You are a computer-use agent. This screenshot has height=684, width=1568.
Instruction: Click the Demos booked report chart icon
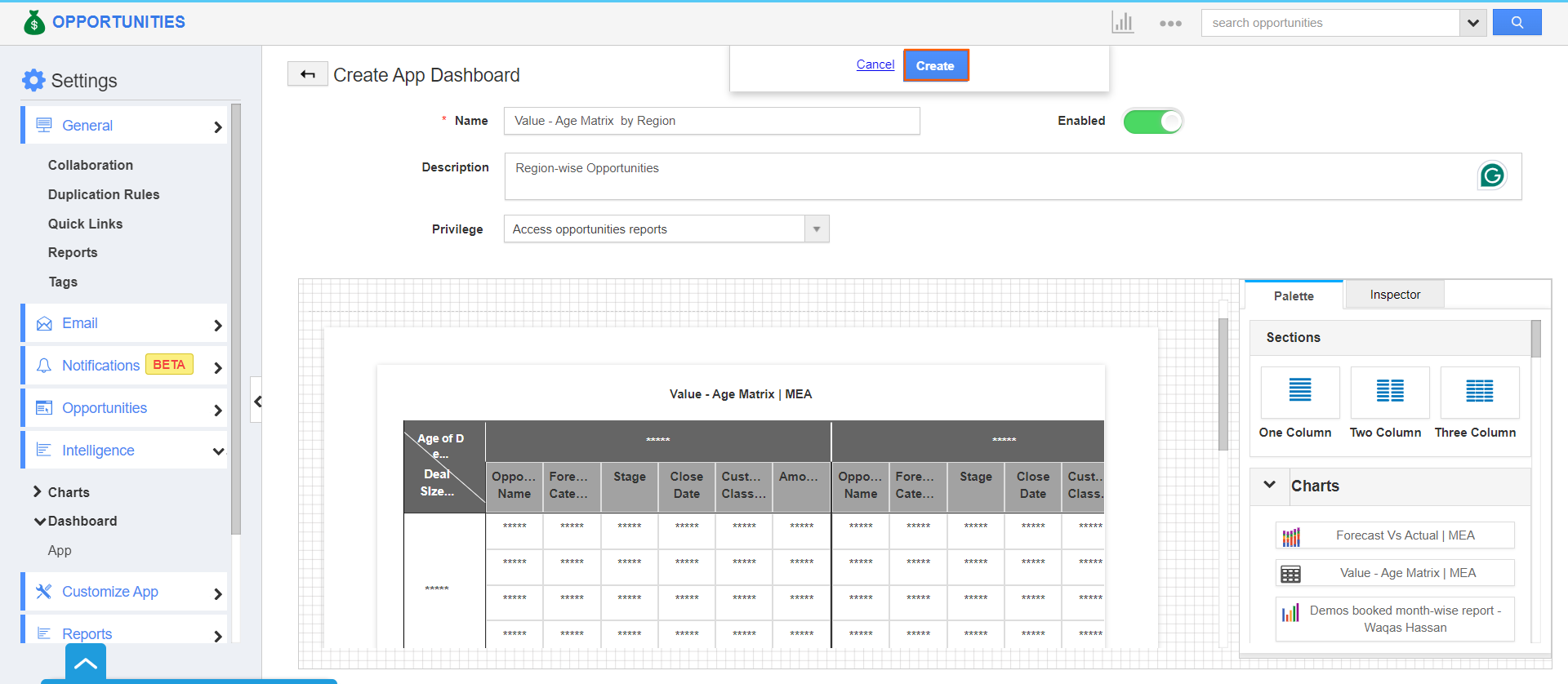tap(1290, 613)
